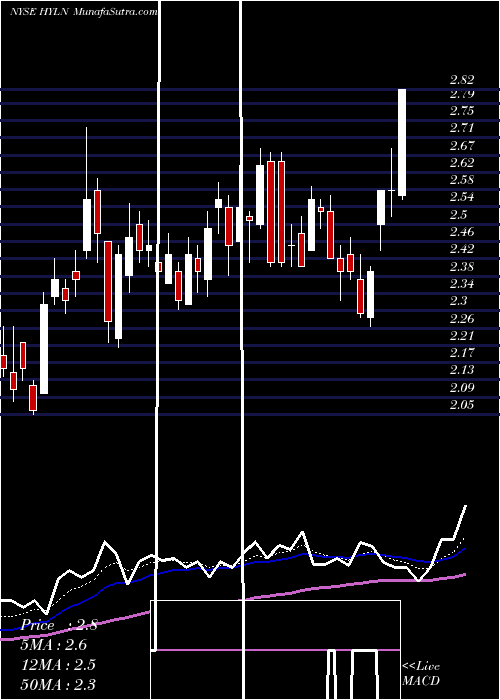Click the 2.05 price axis label
500x700 pixels.
click(x=462, y=405)
